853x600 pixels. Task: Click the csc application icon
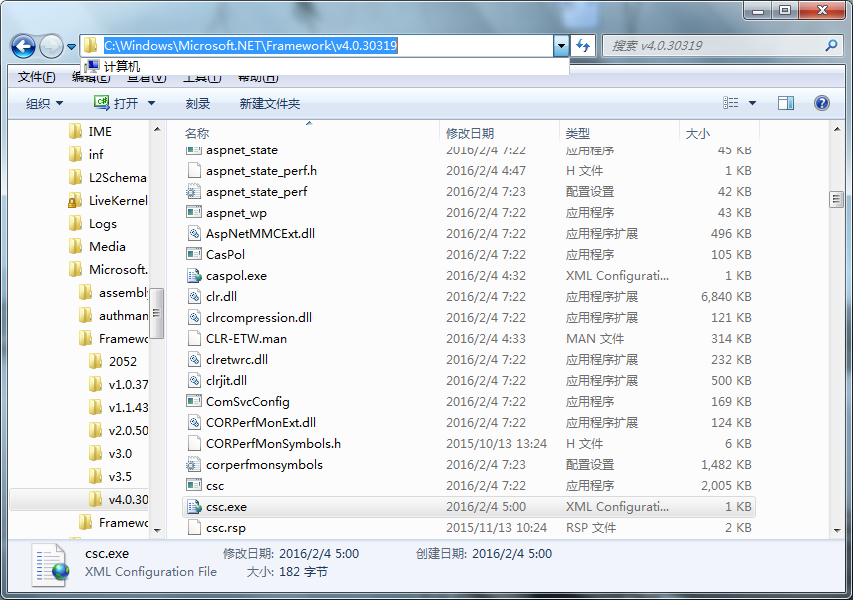tap(194, 485)
